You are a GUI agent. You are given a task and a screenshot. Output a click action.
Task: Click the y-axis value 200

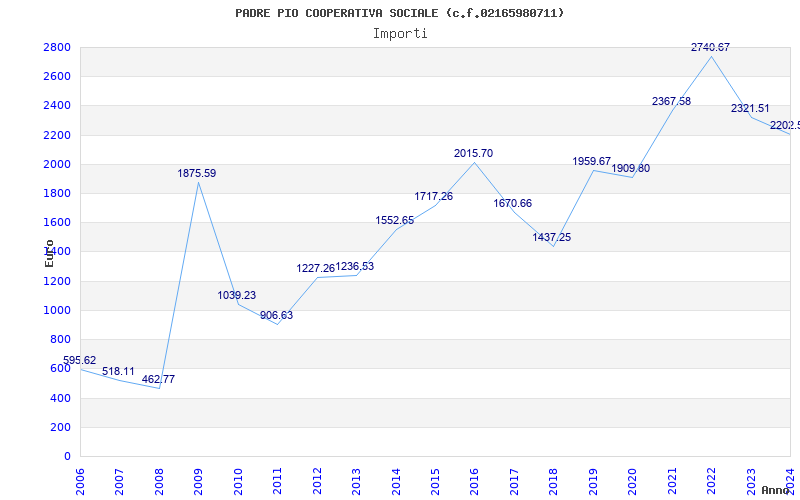click(x=60, y=427)
